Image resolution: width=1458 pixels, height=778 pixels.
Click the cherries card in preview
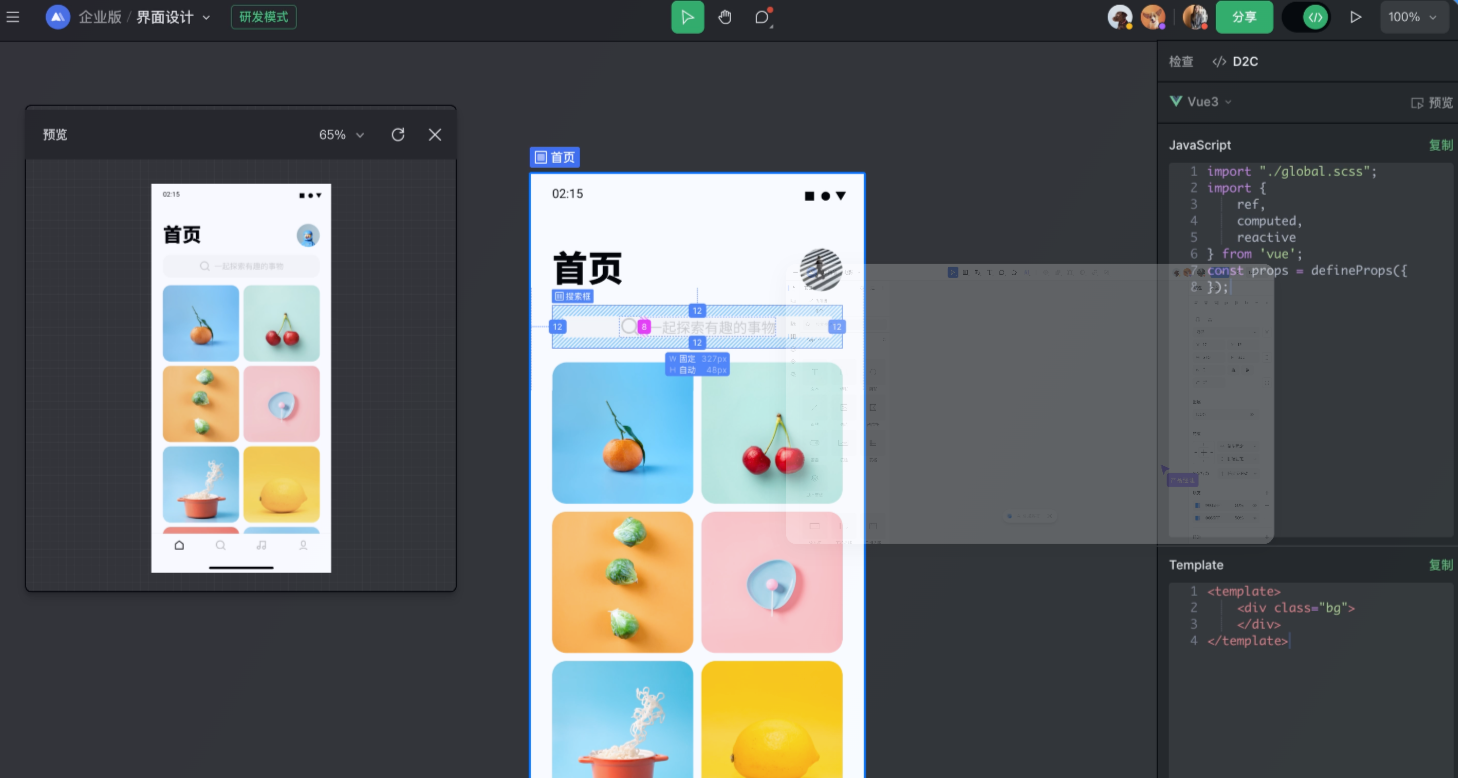coord(282,323)
